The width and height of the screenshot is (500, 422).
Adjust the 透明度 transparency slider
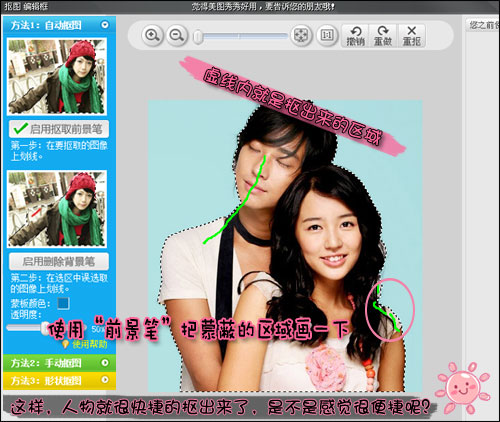45,328
